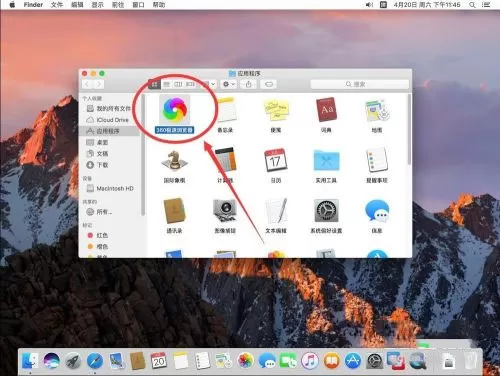Image resolution: width=500 pixels, height=376 pixels.
Task: Switch Finder to Cover Flow view
Action: [x=190, y=84]
